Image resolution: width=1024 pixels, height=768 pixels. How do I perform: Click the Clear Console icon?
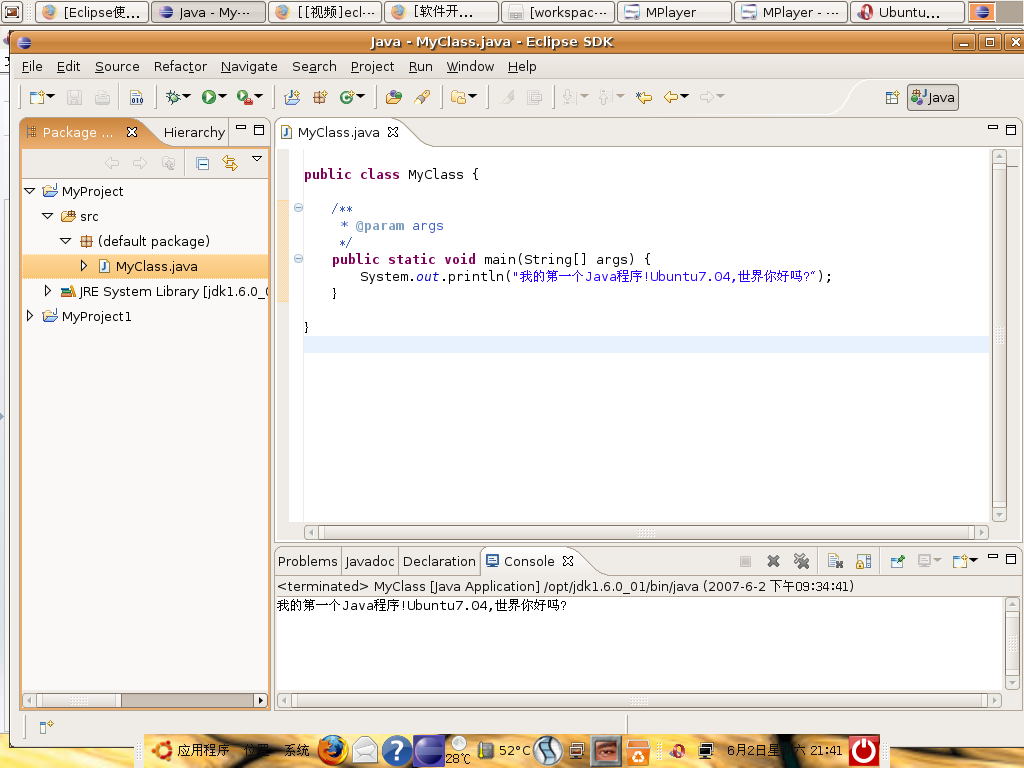point(835,561)
